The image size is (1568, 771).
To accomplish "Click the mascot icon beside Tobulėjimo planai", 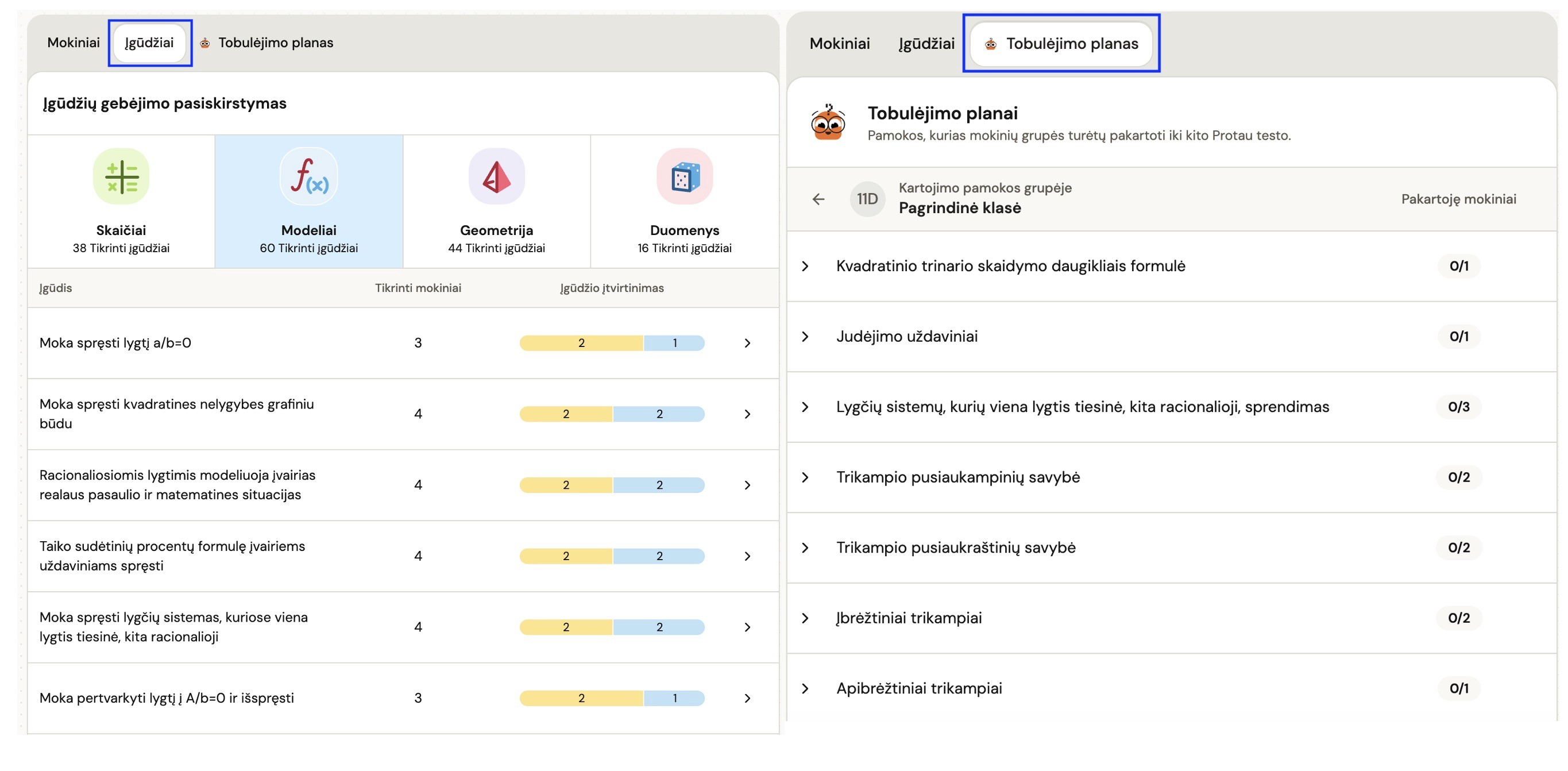I will [828, 123].
